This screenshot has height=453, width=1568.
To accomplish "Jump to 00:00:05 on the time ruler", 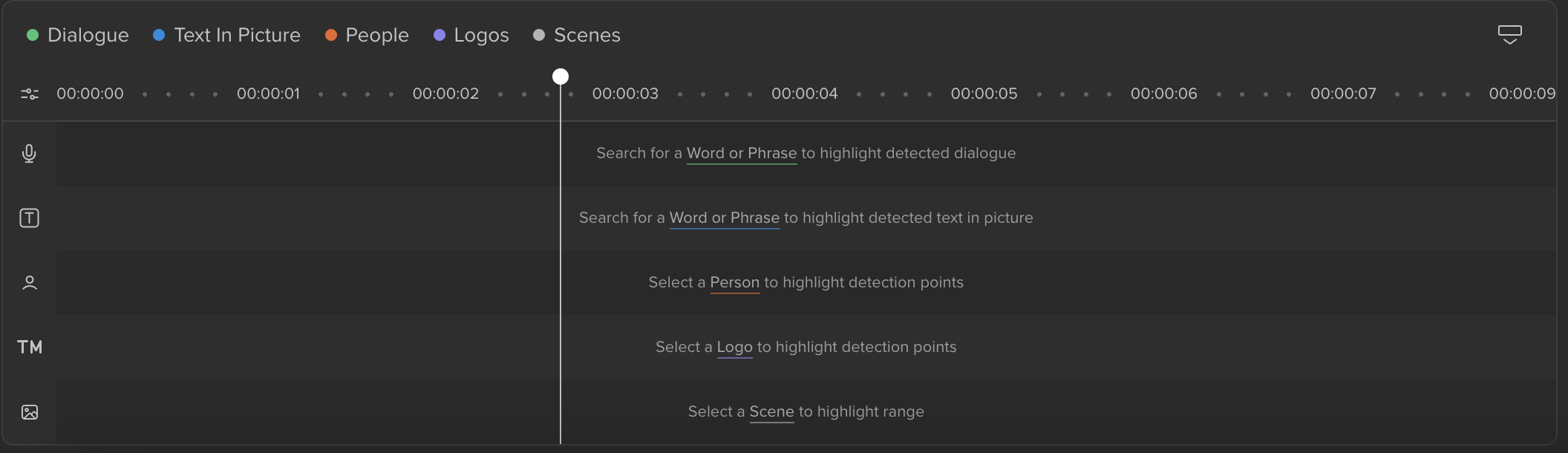I will (984, 94).
